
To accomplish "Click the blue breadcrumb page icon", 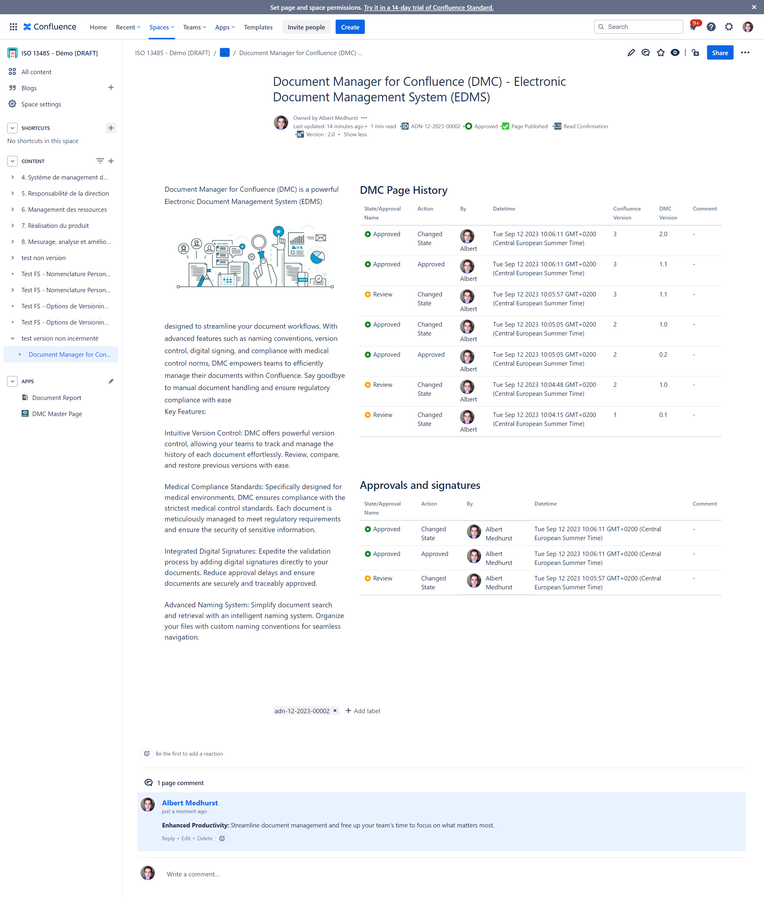I will click(225, 53).
